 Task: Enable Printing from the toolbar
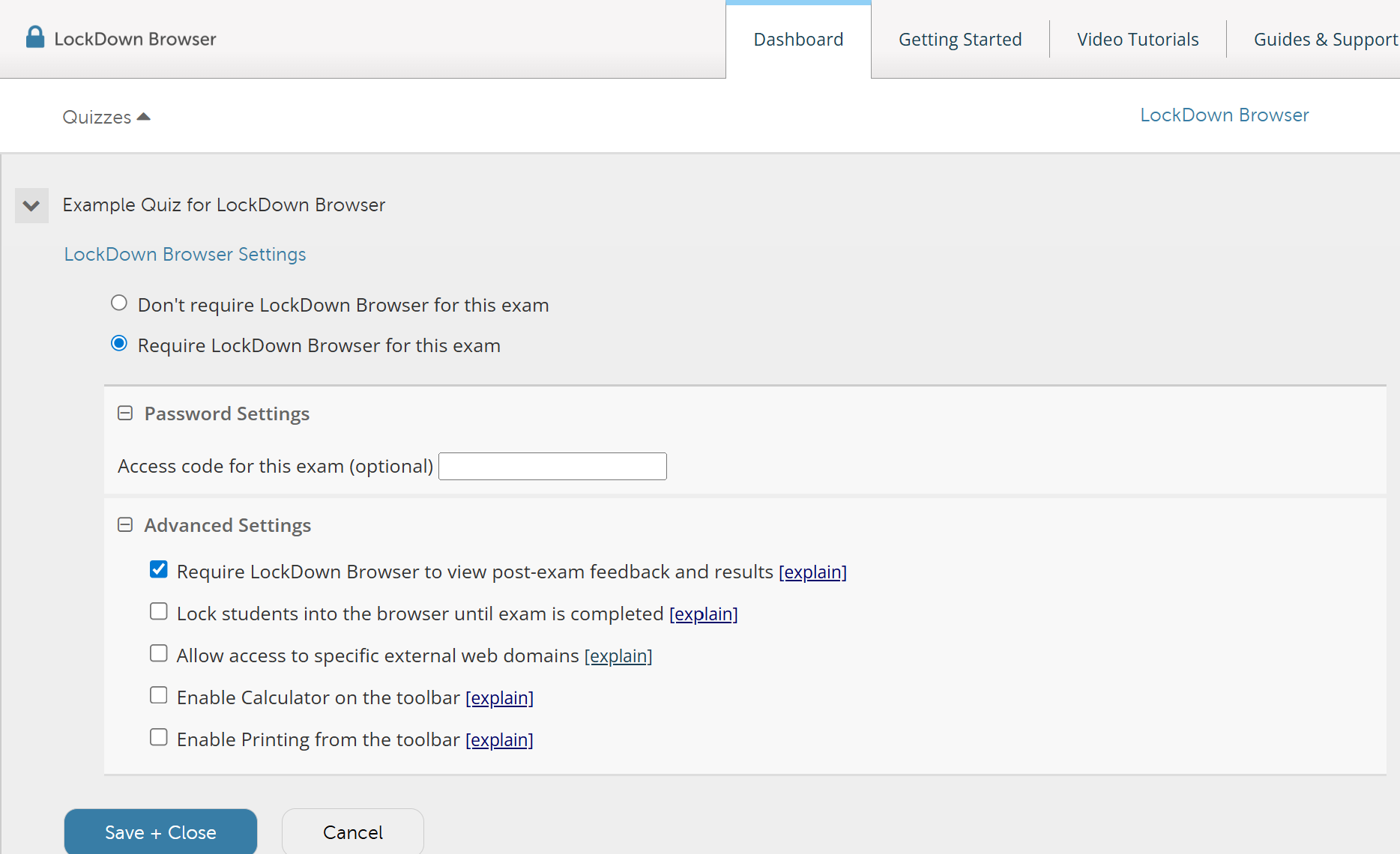tap(158, 737)
